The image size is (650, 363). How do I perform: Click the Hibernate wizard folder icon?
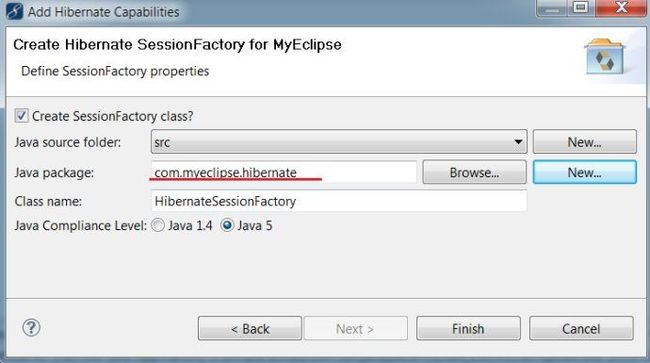[x=605, y=57]
